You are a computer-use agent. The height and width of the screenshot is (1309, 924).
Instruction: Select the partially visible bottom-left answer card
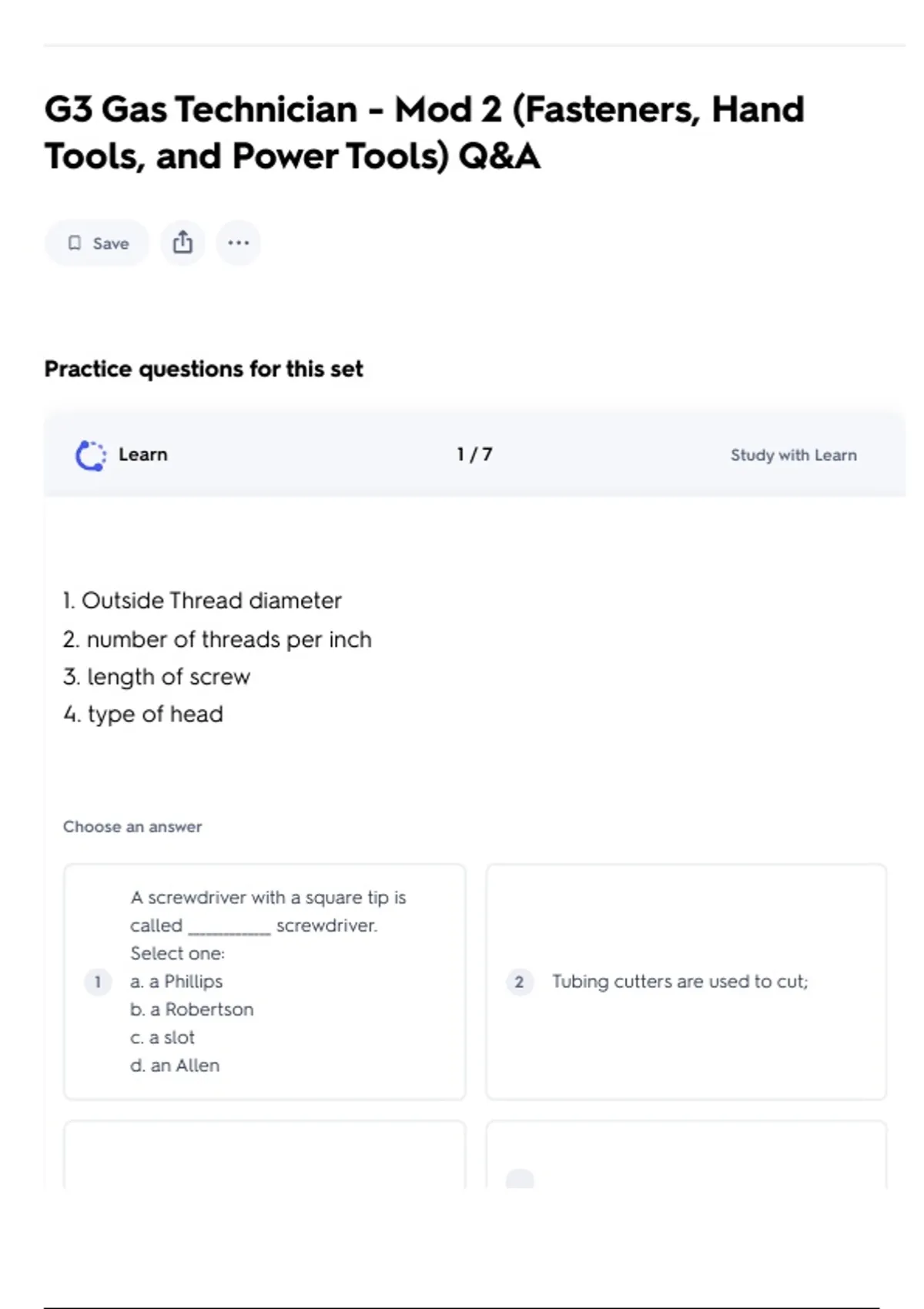pos(264,1155)
